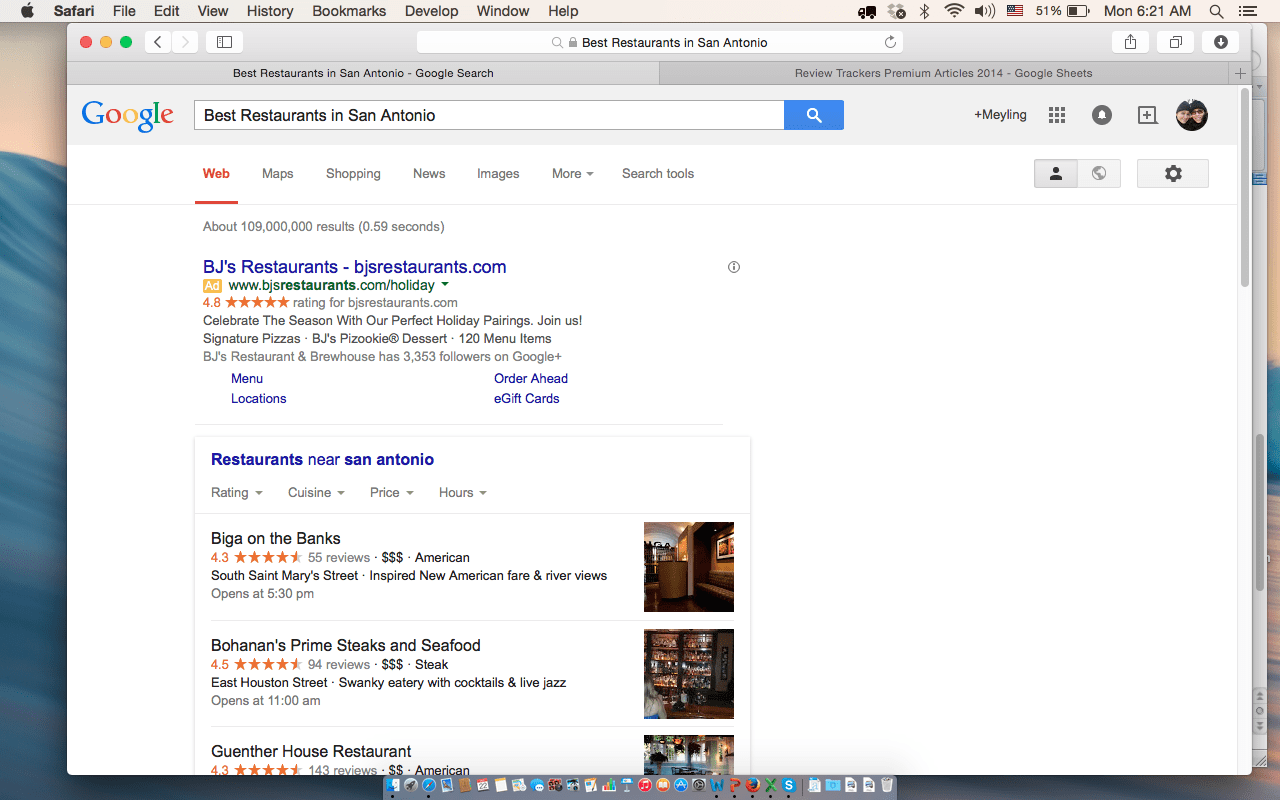Open the BJ's Restaurants ad headline link
Image resolution: width=1280 pixels, height=800 pixels.
(354, 267)
